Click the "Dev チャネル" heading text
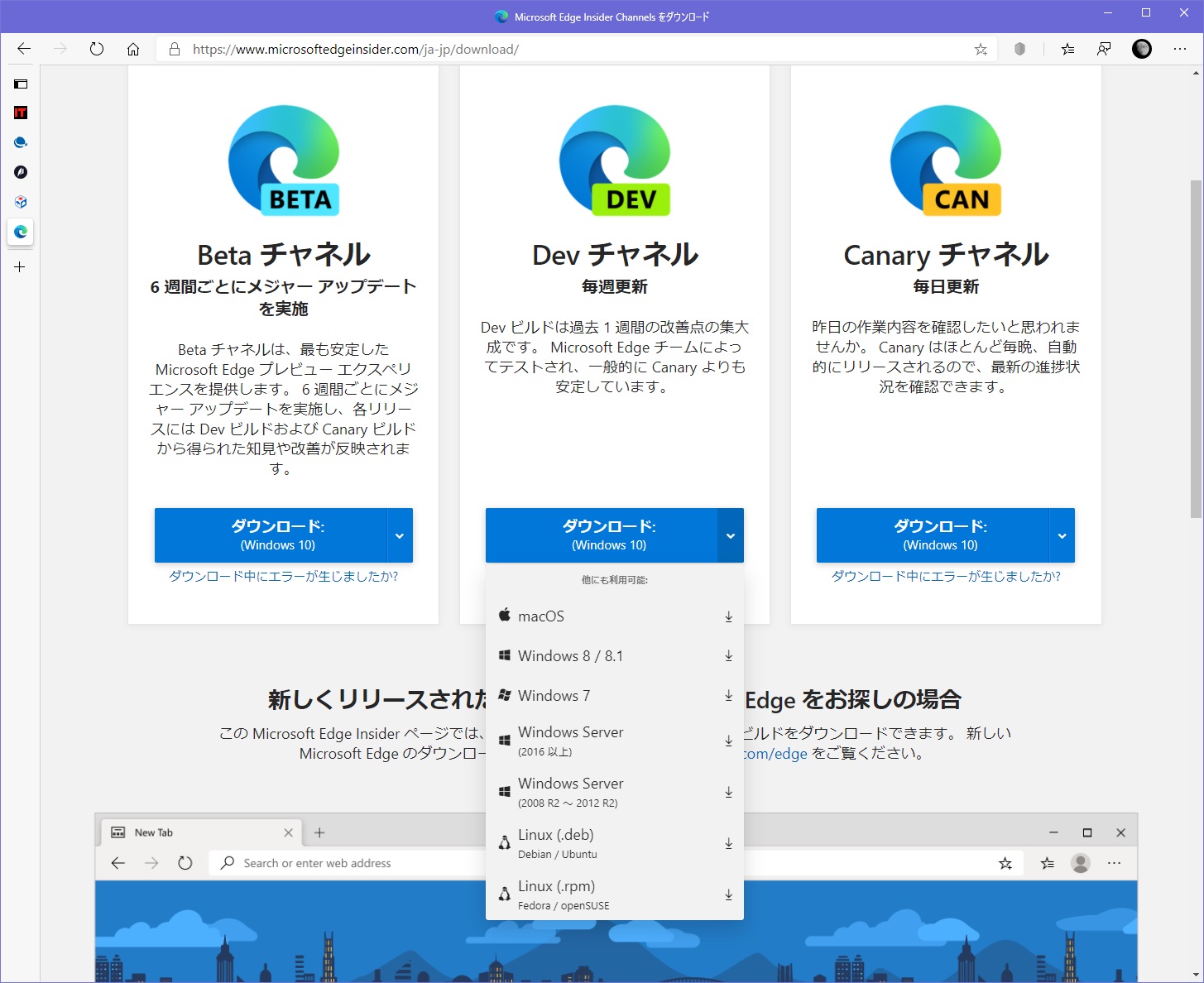This screenshot has width=1204, height=983. pos(615,255)
